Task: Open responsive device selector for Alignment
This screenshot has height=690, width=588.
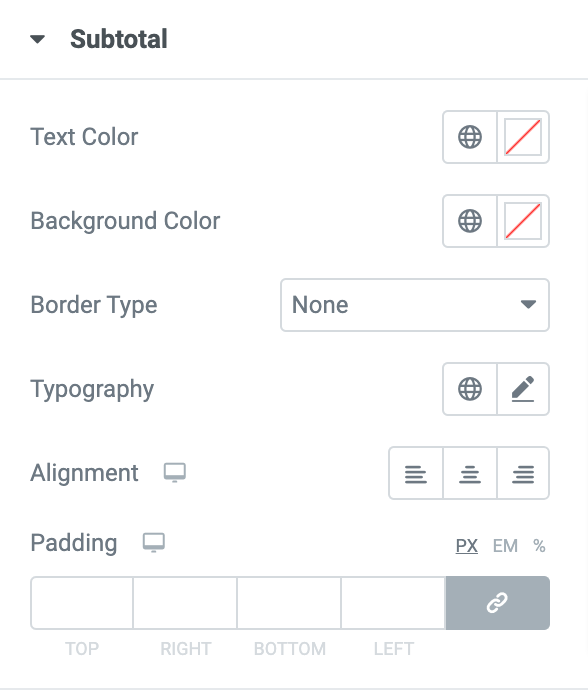Action: click(x=175, y=473)
